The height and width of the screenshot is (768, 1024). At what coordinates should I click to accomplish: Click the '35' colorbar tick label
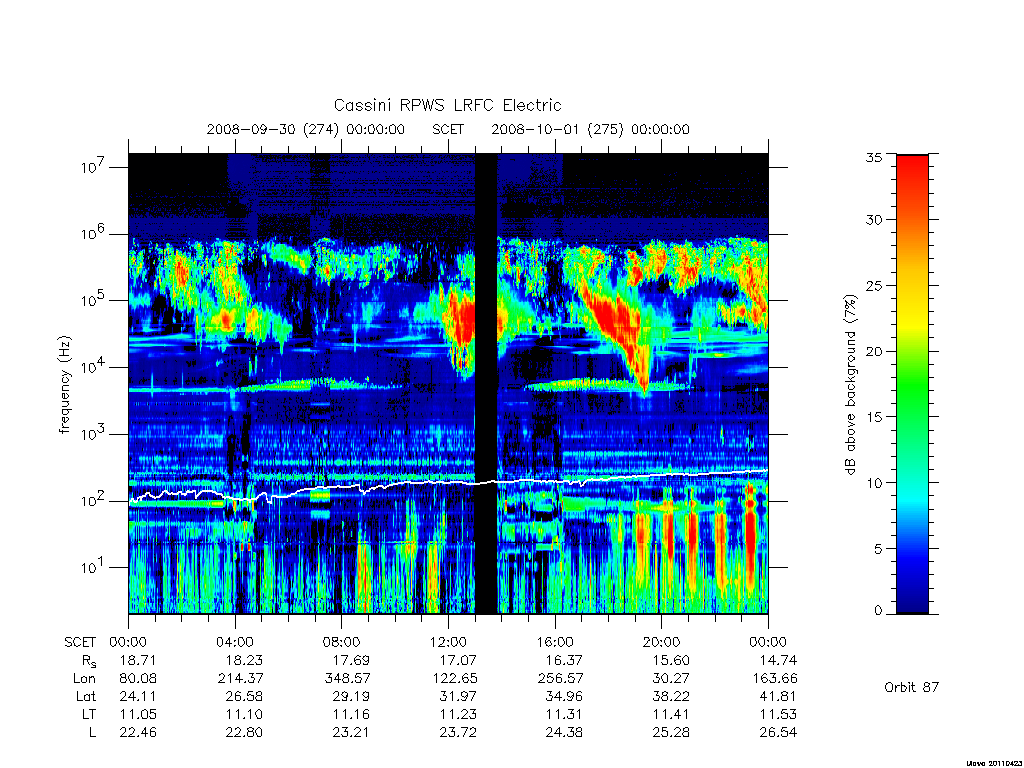click(x=874, y=157)
